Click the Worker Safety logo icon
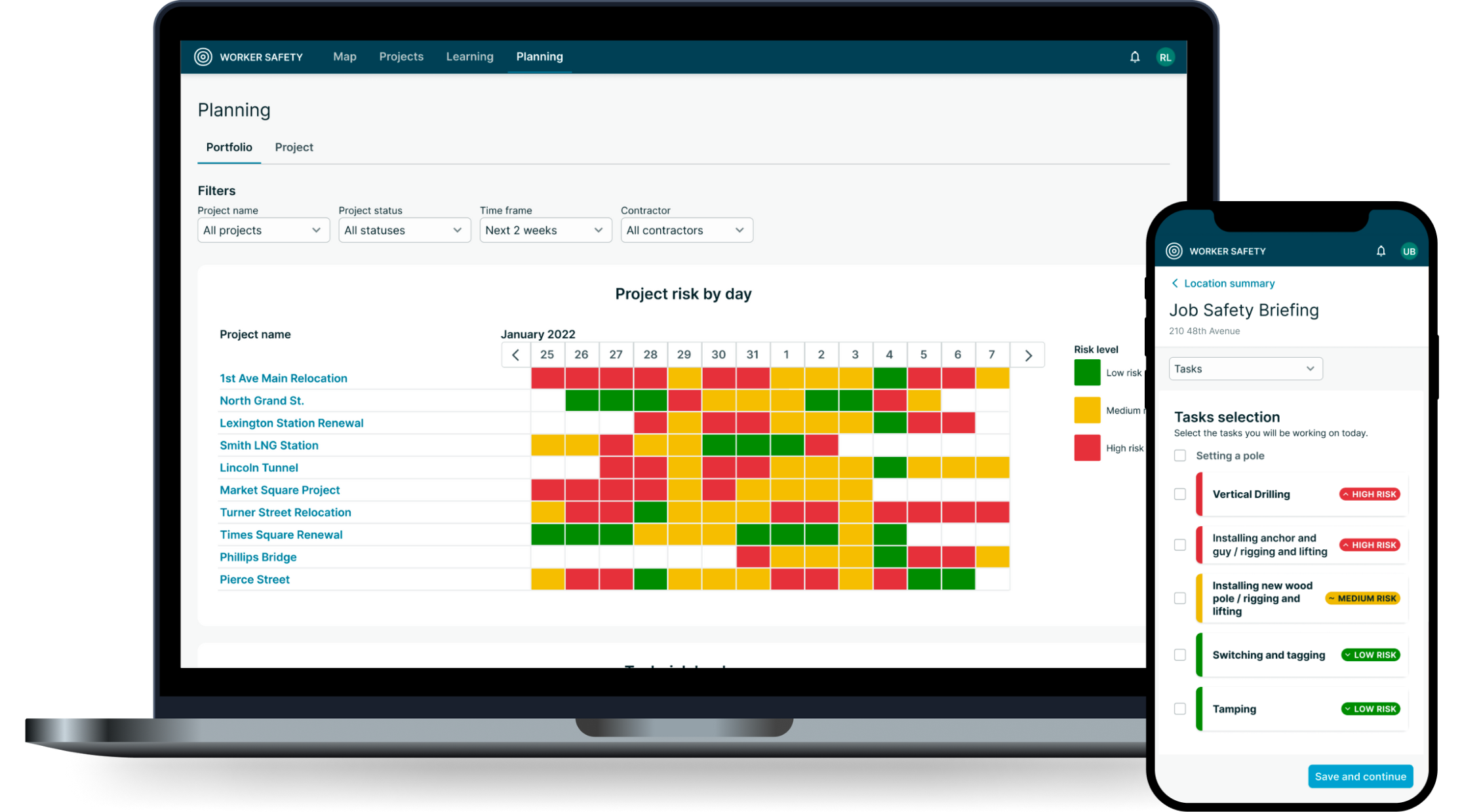The height and width of the screenshot is (812, 1462). (x=204, y=56)
